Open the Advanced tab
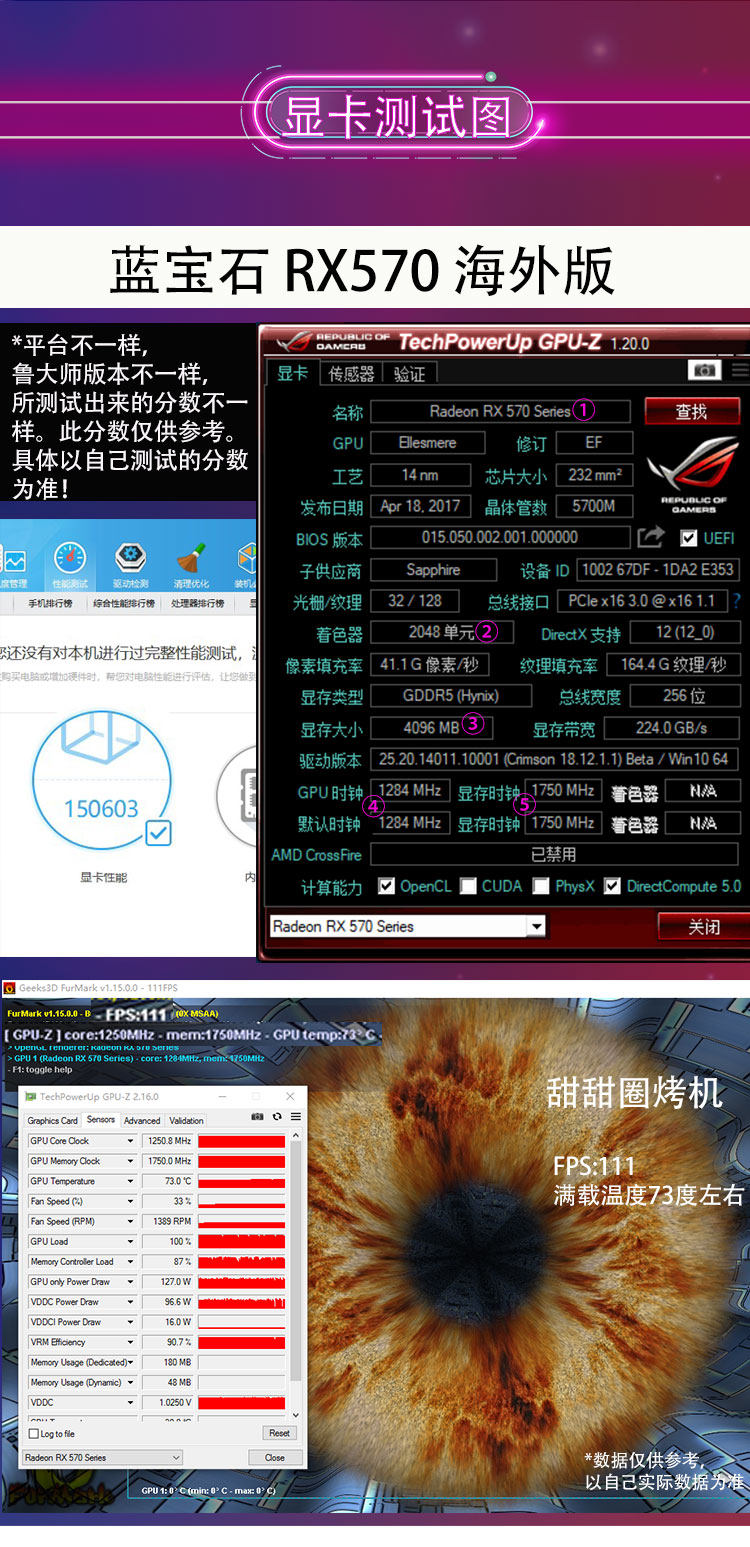 coord(142,1121)
